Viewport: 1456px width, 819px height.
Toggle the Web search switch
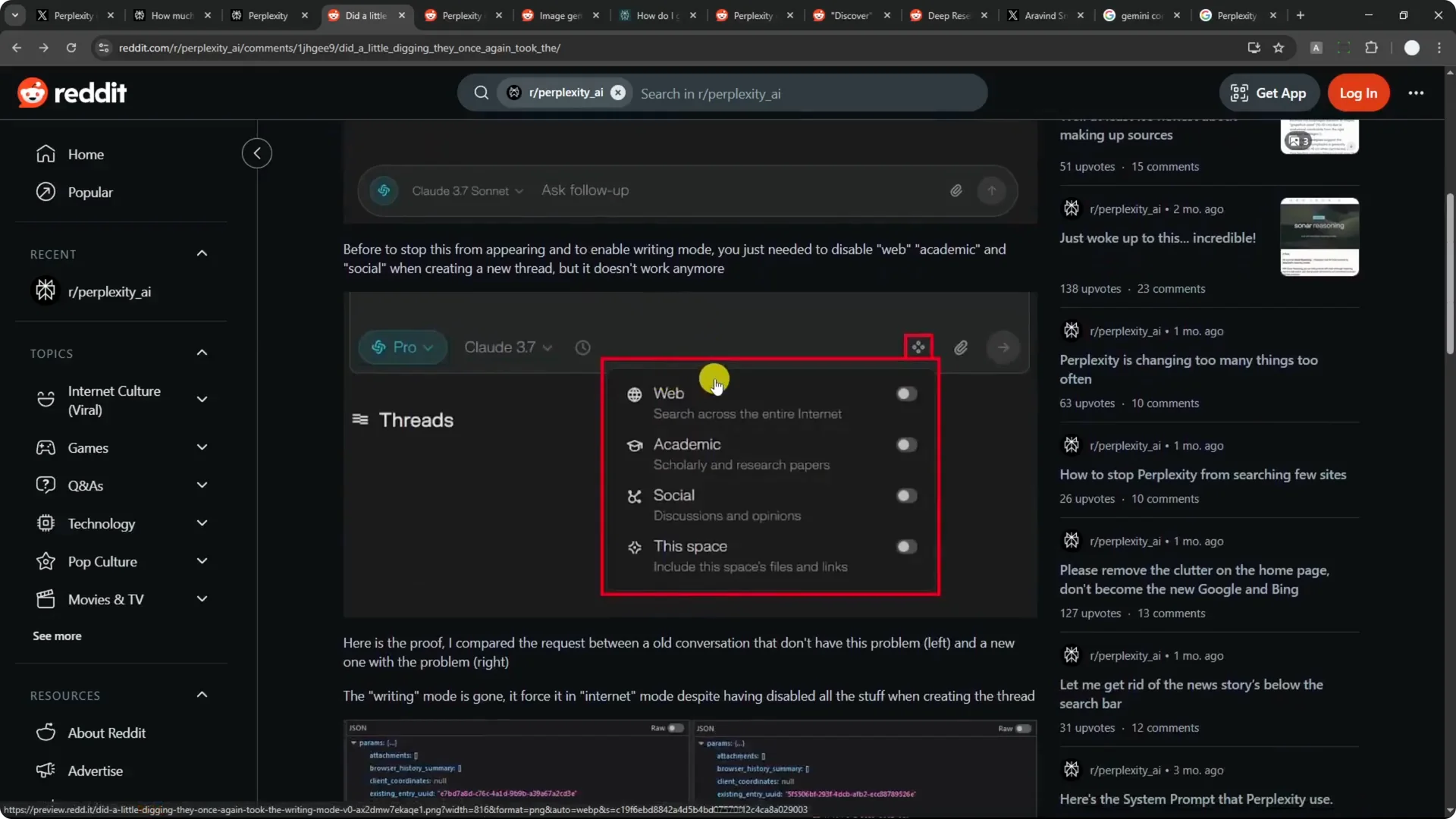tap(906, 394)
